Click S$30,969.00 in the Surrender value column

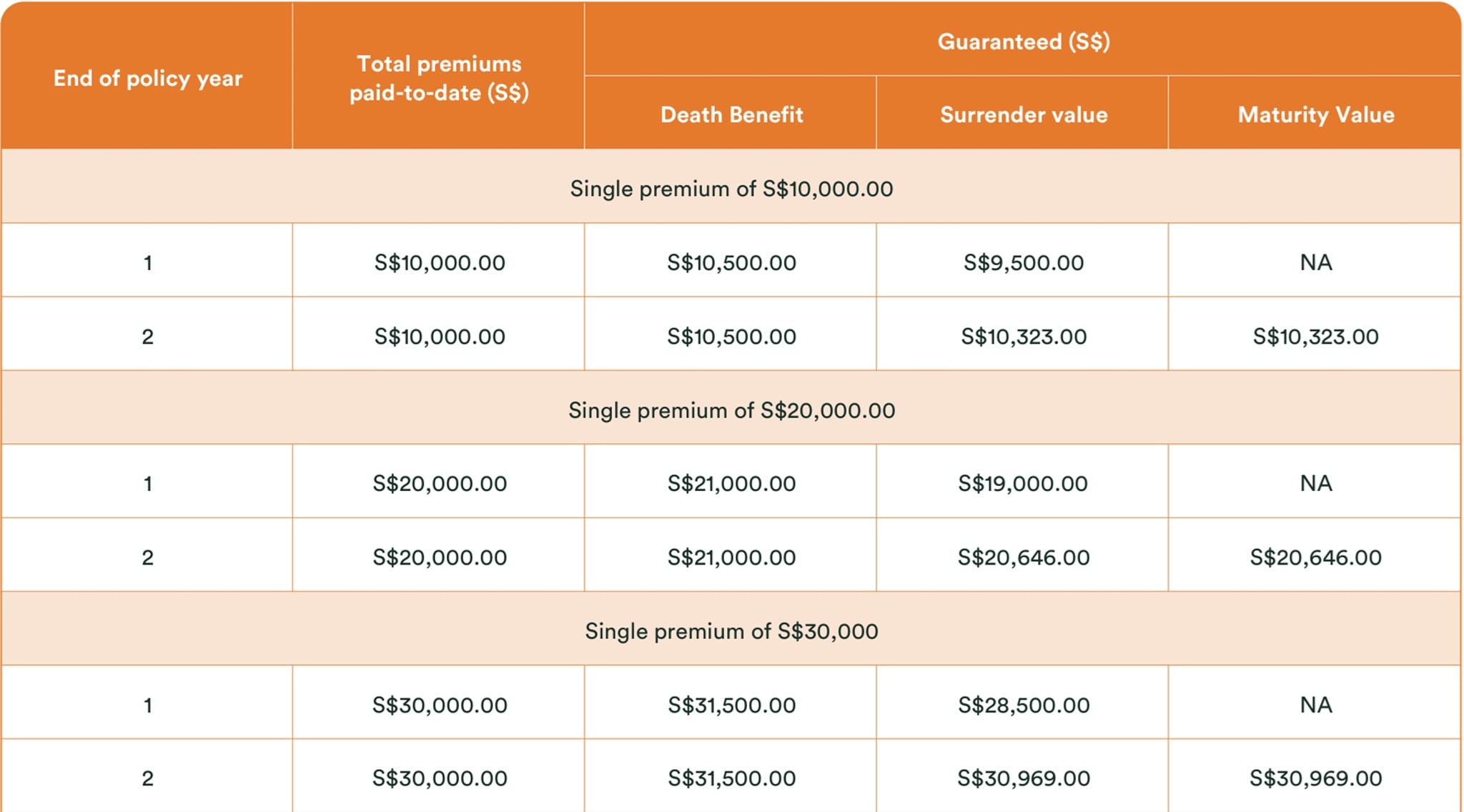[x=1024, y=778]
